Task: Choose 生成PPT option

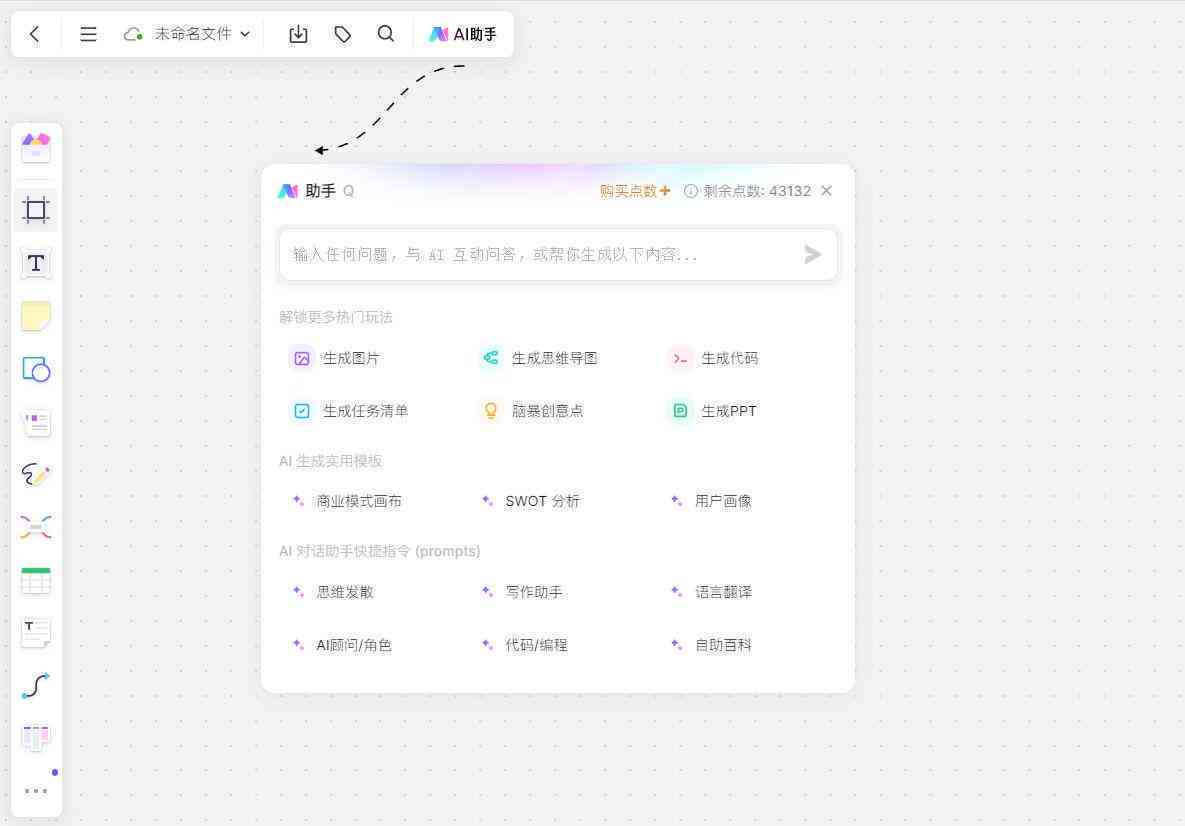Action: pos(713,411)
